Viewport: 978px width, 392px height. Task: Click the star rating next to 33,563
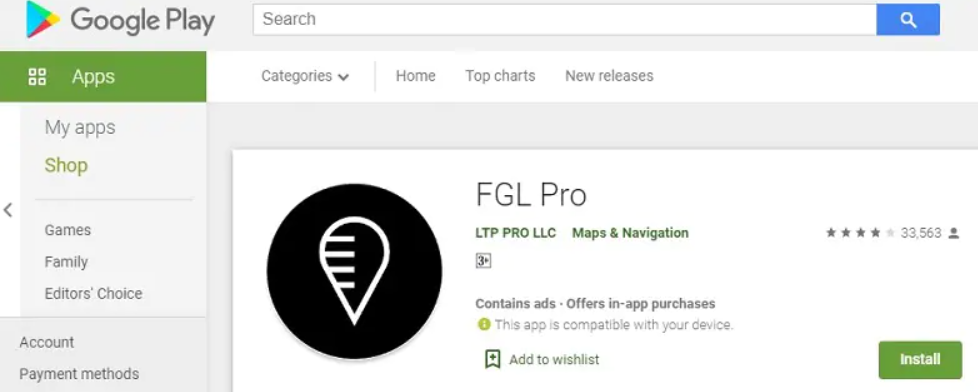pyautogui.click(x=861, y=233)
